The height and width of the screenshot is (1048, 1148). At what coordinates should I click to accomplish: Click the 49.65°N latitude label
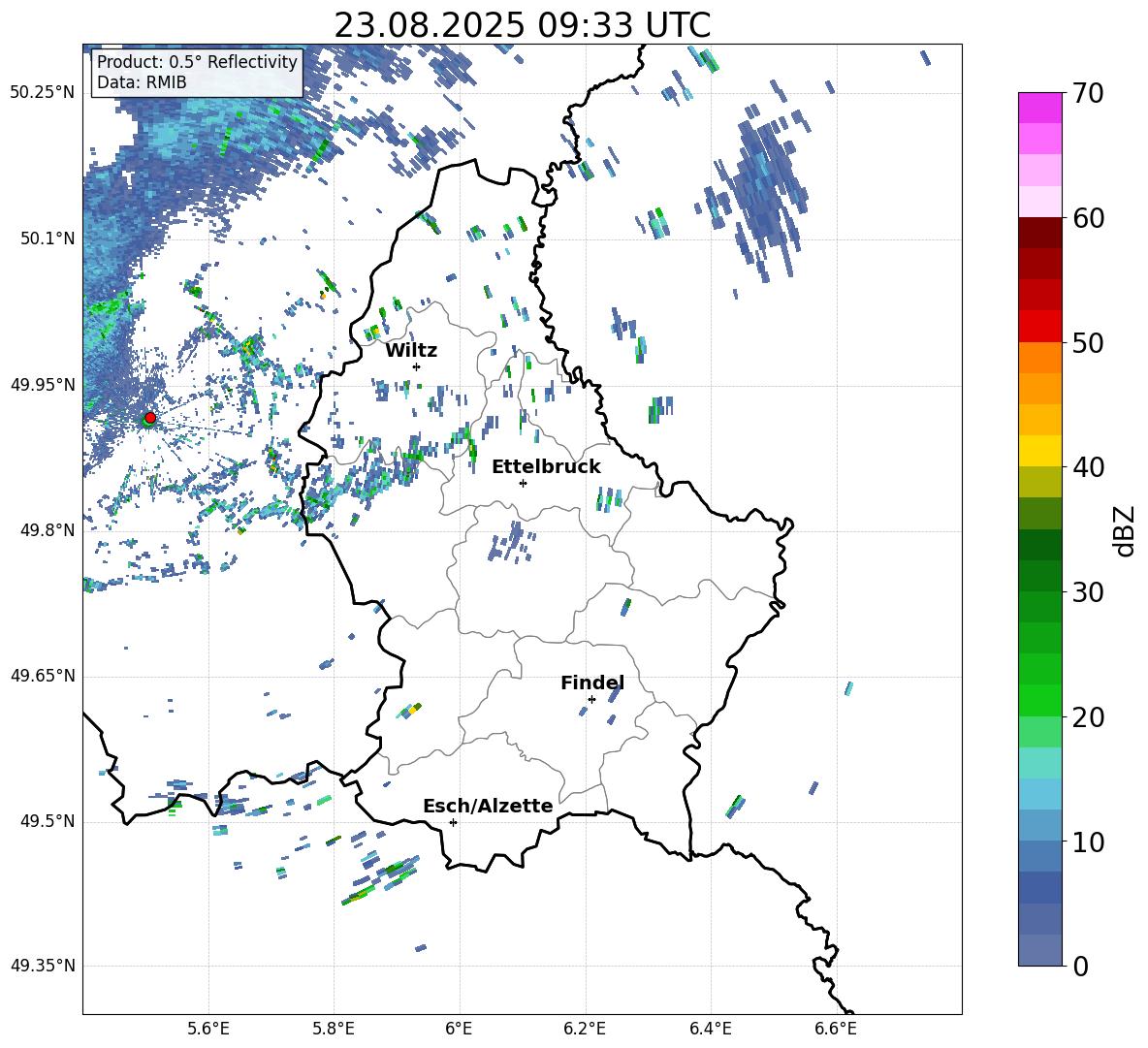(x=43, y=676)
